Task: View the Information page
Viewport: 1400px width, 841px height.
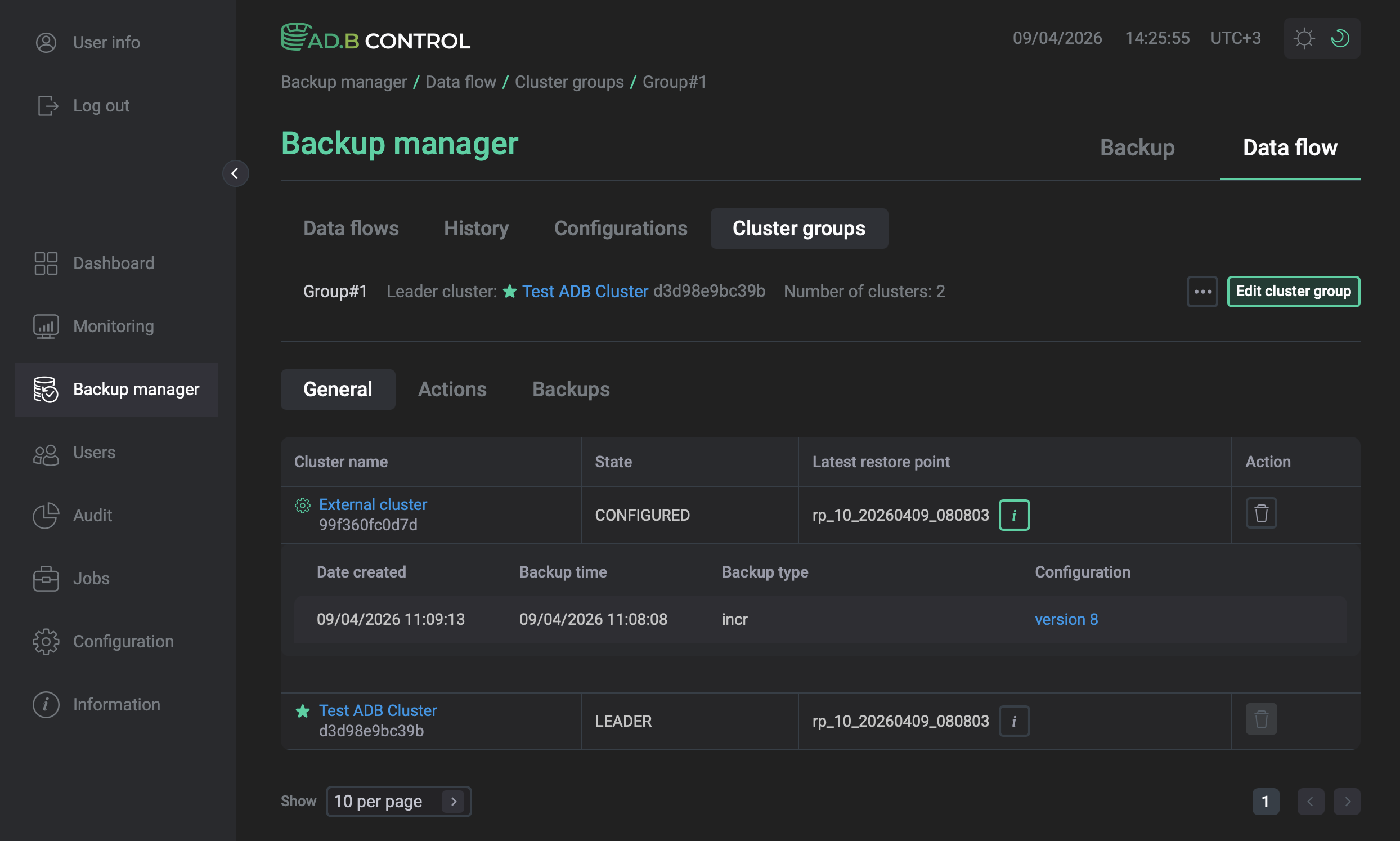Action: (116, 704)
